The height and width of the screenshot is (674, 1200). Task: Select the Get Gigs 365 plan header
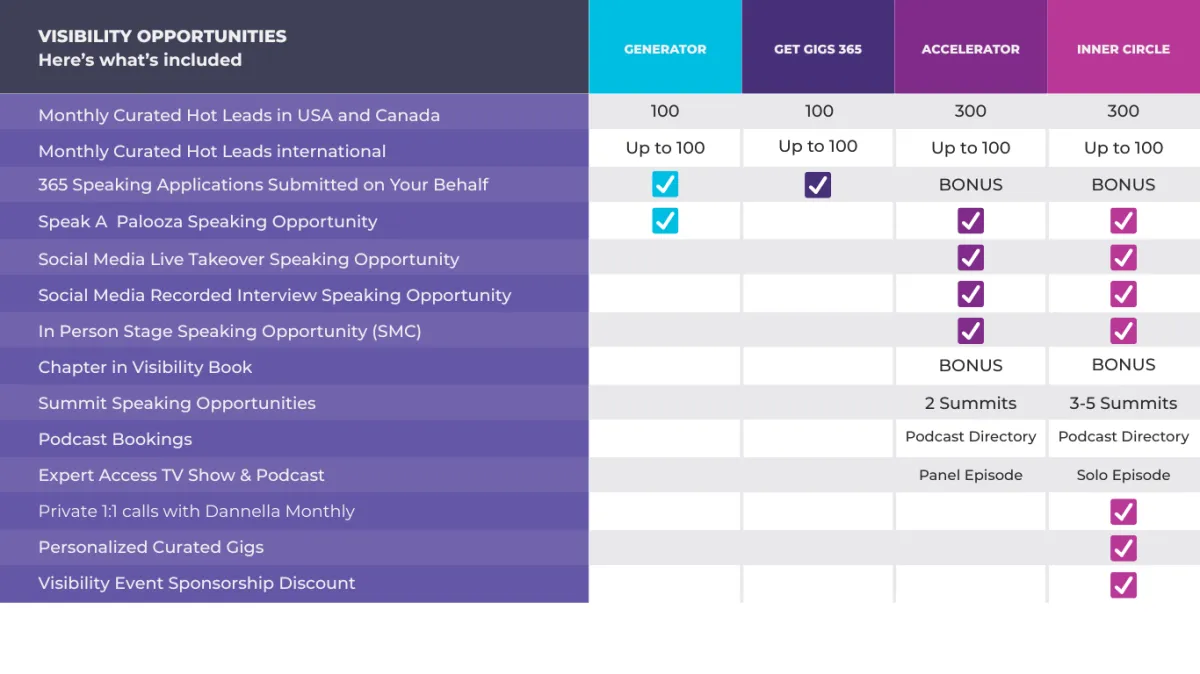point(818,47)
